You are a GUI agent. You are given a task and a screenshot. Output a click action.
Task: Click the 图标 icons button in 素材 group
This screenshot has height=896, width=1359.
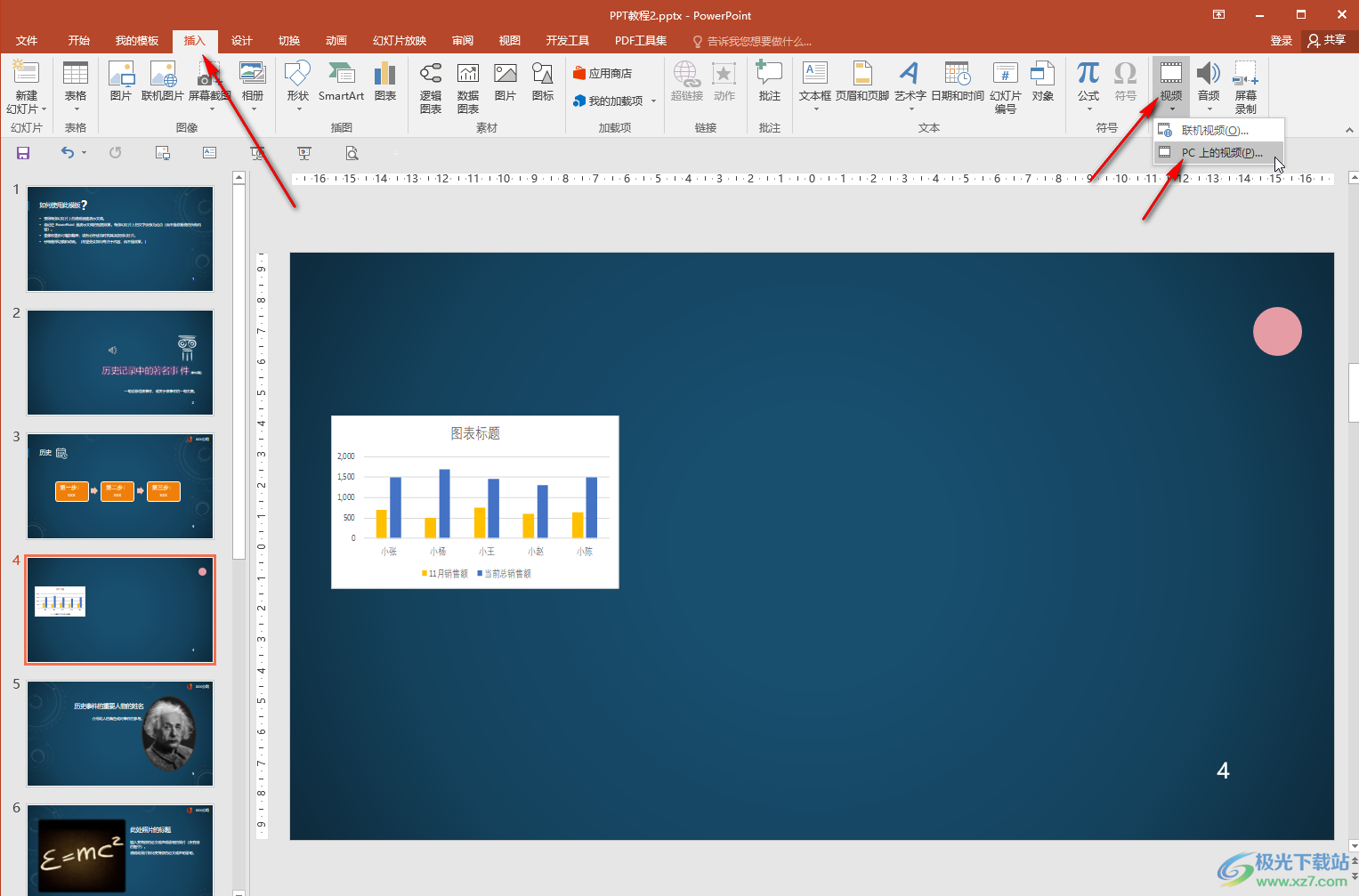(543, 82)
